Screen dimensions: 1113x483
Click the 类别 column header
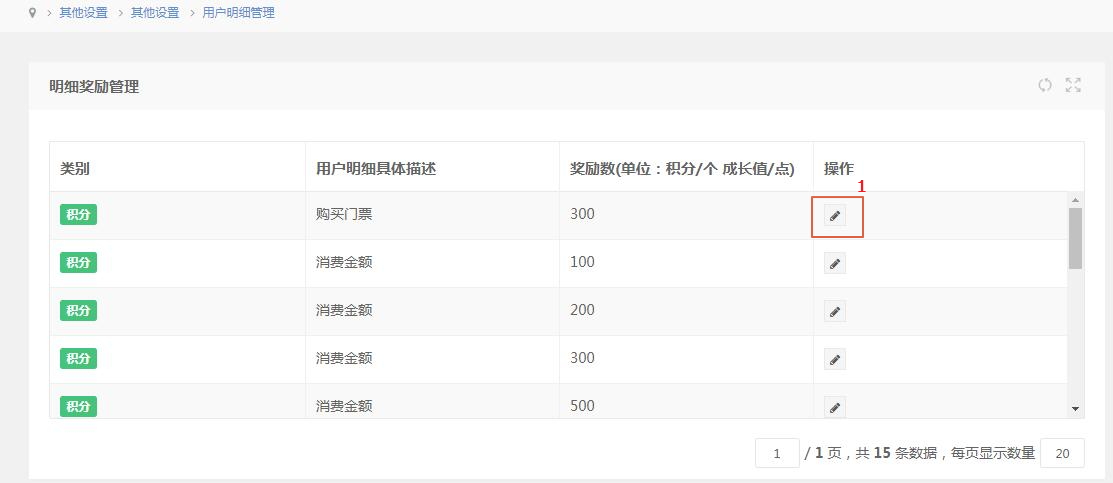(x=177, y=167)
